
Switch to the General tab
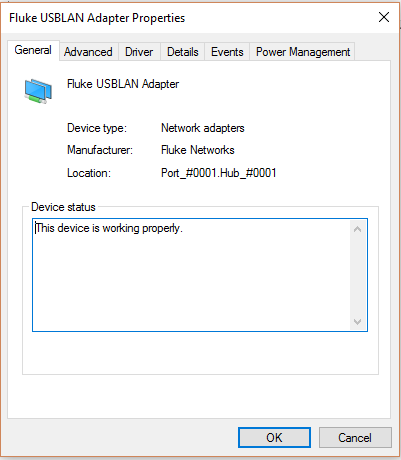[33, 50]
